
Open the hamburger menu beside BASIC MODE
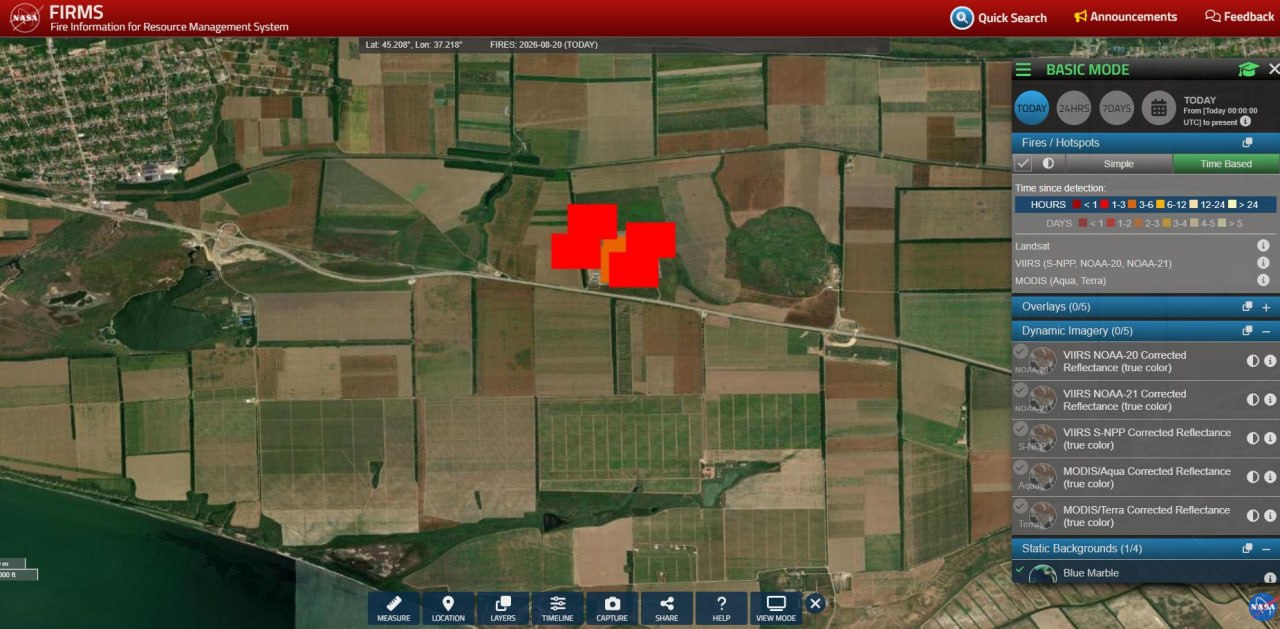(1023, 70)
